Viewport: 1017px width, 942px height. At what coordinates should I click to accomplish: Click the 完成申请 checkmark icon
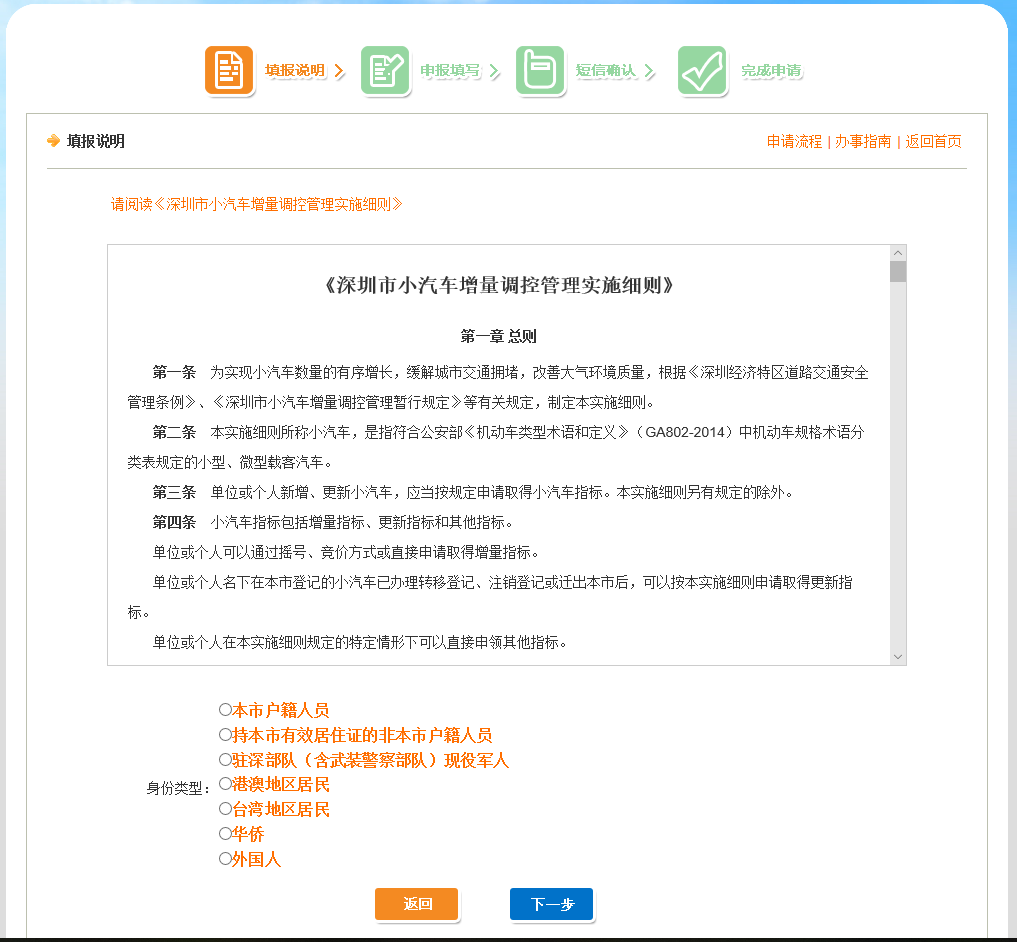(x=701, y=70)
